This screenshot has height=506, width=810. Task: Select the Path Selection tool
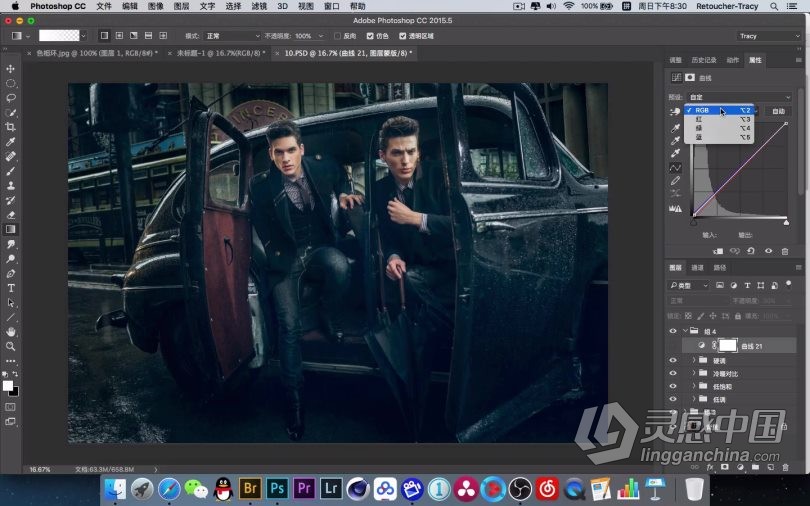10,303
